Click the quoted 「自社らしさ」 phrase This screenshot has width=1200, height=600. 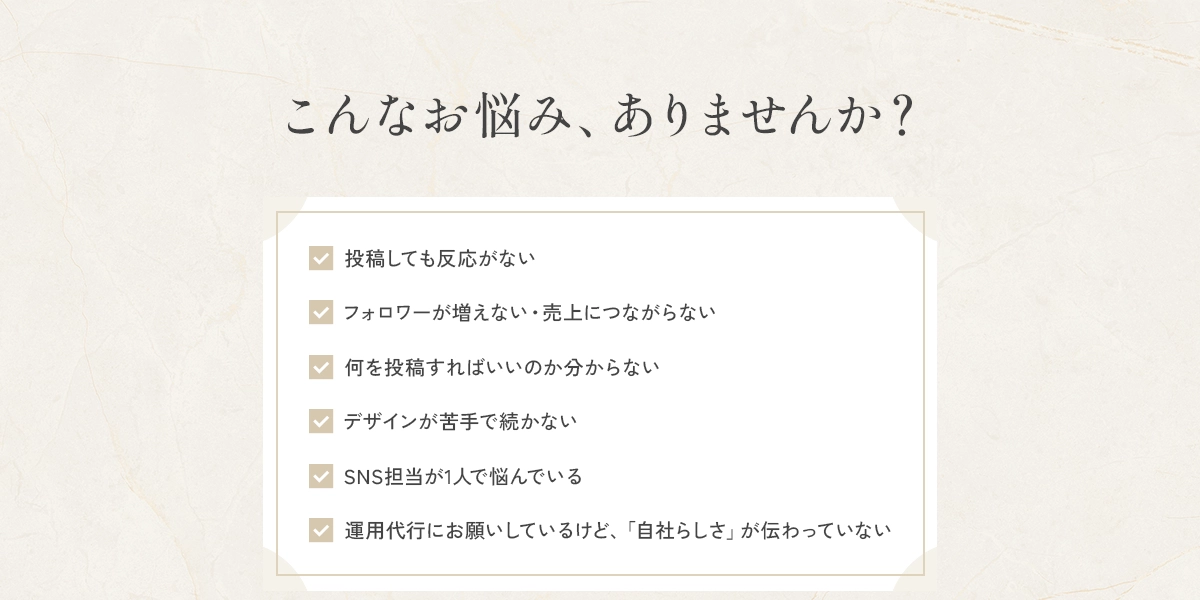pyautogui.click(x=683, y=530)
